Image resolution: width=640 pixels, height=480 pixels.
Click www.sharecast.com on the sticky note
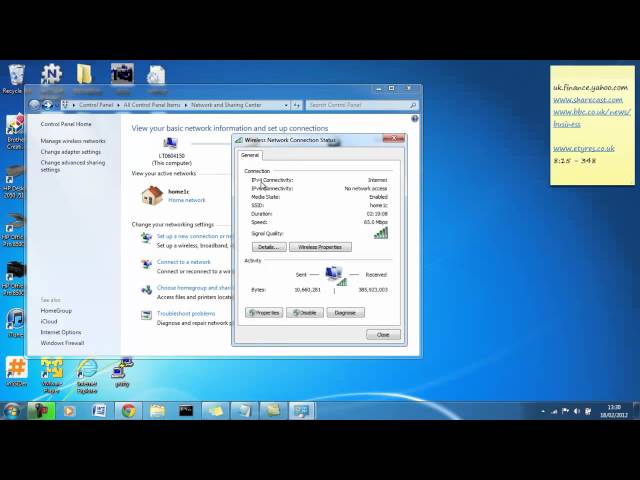588,100
